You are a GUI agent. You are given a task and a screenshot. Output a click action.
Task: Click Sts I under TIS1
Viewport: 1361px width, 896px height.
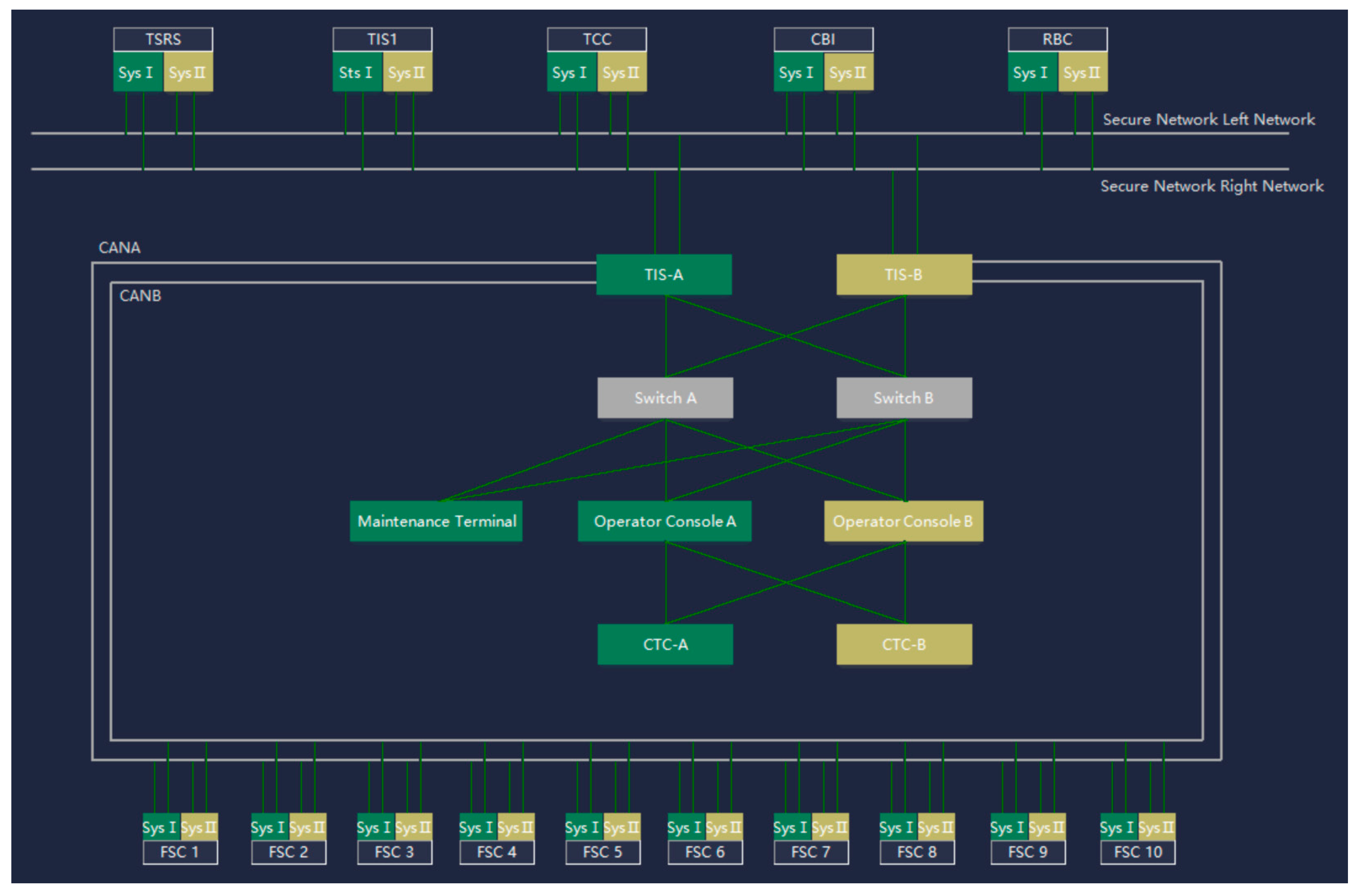(x=357, y=73)
